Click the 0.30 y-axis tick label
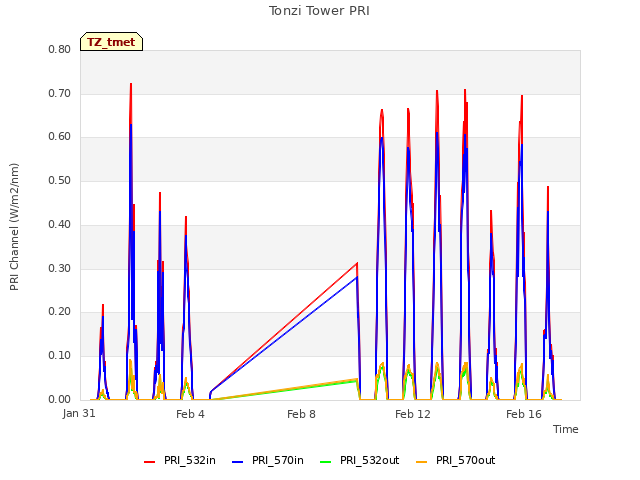Viewport: 640px width, 480px height. [60, 269]
